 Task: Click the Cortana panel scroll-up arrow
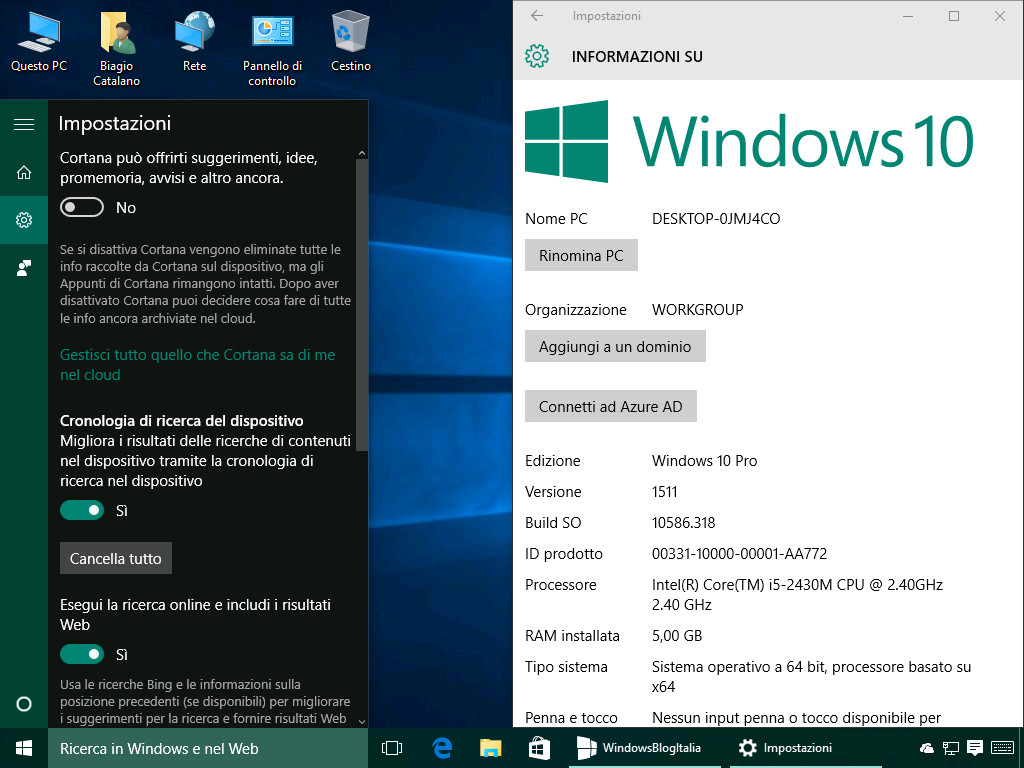pyautogui.click(x=362, y=153)
